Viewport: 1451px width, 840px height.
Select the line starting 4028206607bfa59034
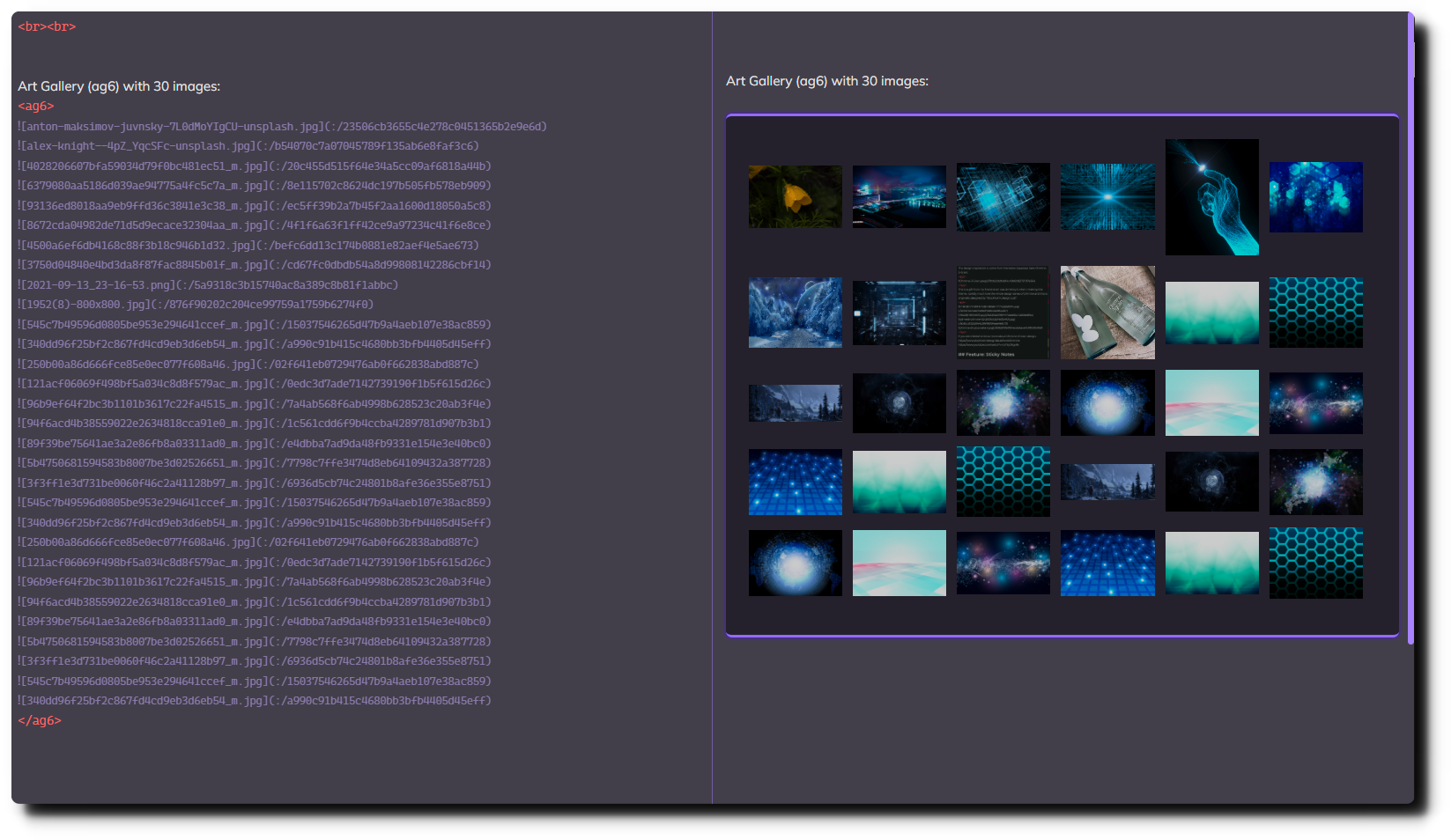254,166
